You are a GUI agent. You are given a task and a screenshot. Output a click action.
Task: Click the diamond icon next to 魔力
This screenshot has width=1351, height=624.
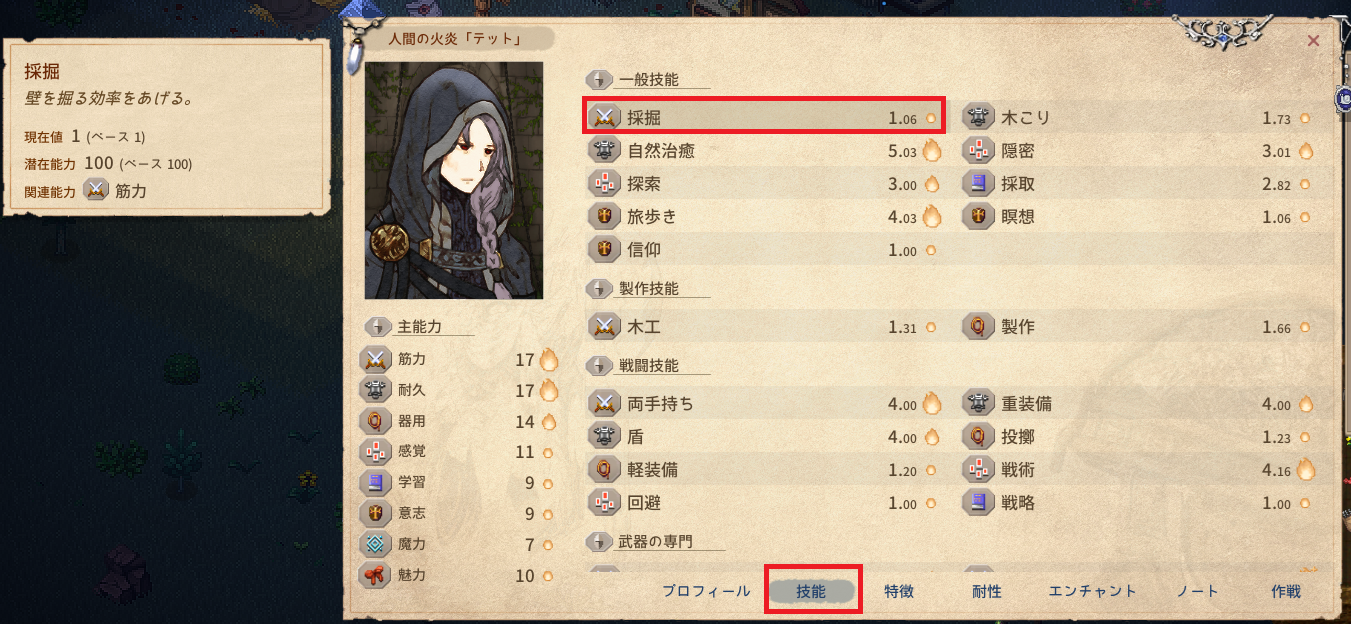tap(375, 545)
